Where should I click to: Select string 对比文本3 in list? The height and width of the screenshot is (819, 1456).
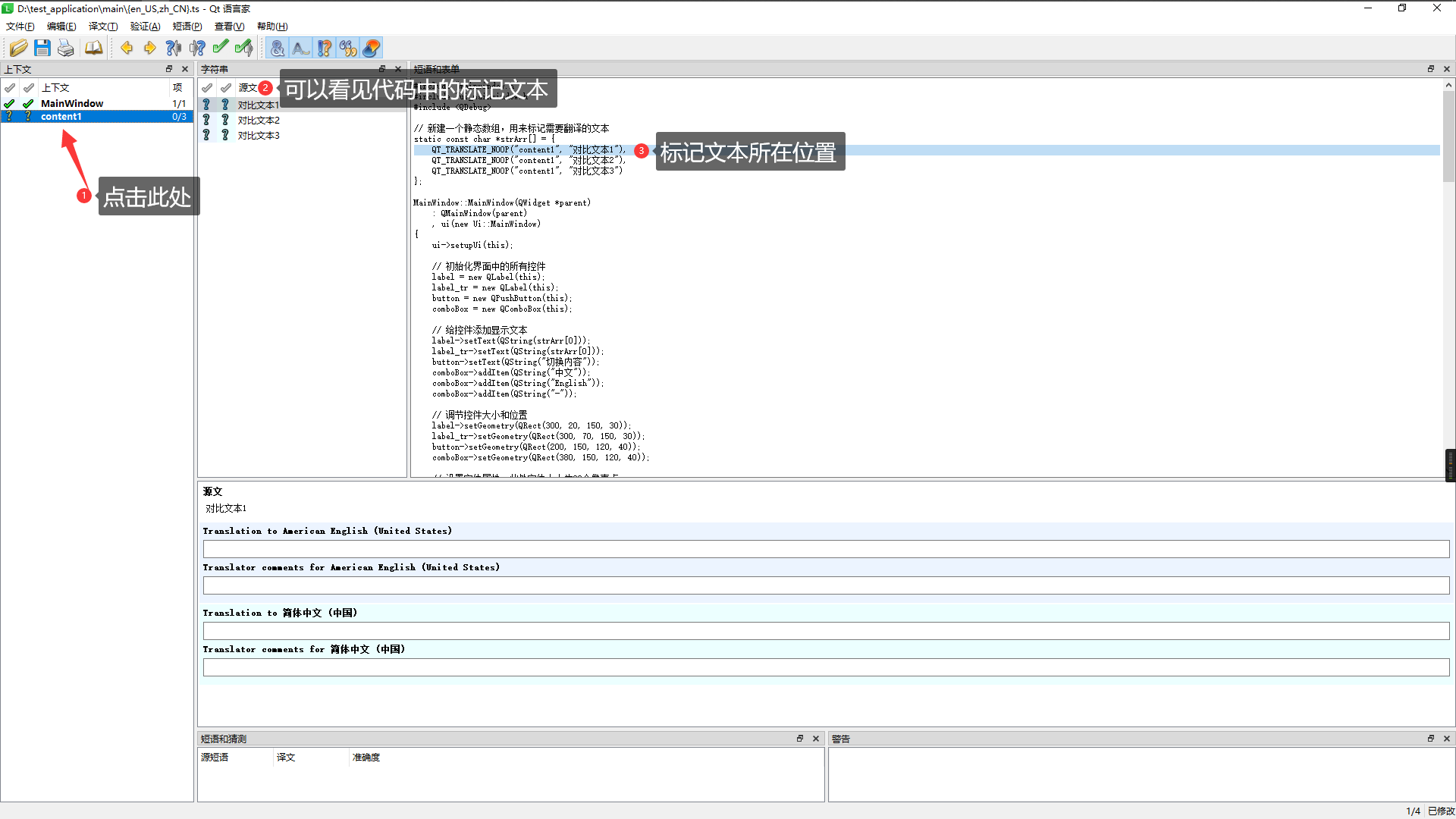pos(259,136)
